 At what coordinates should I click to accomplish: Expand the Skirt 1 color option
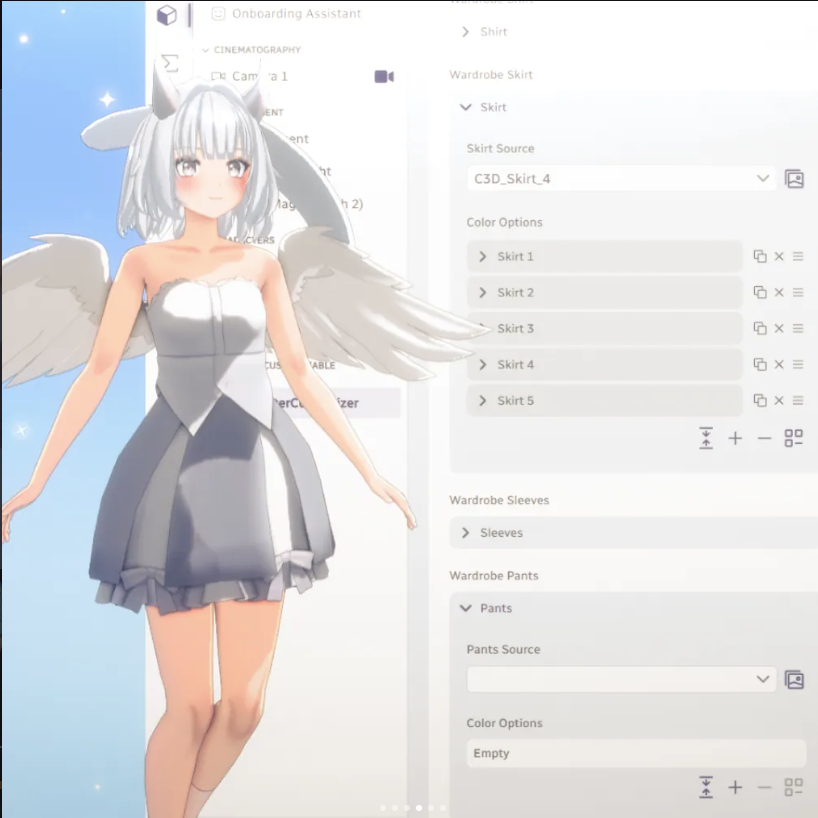(x=483, y=257)
